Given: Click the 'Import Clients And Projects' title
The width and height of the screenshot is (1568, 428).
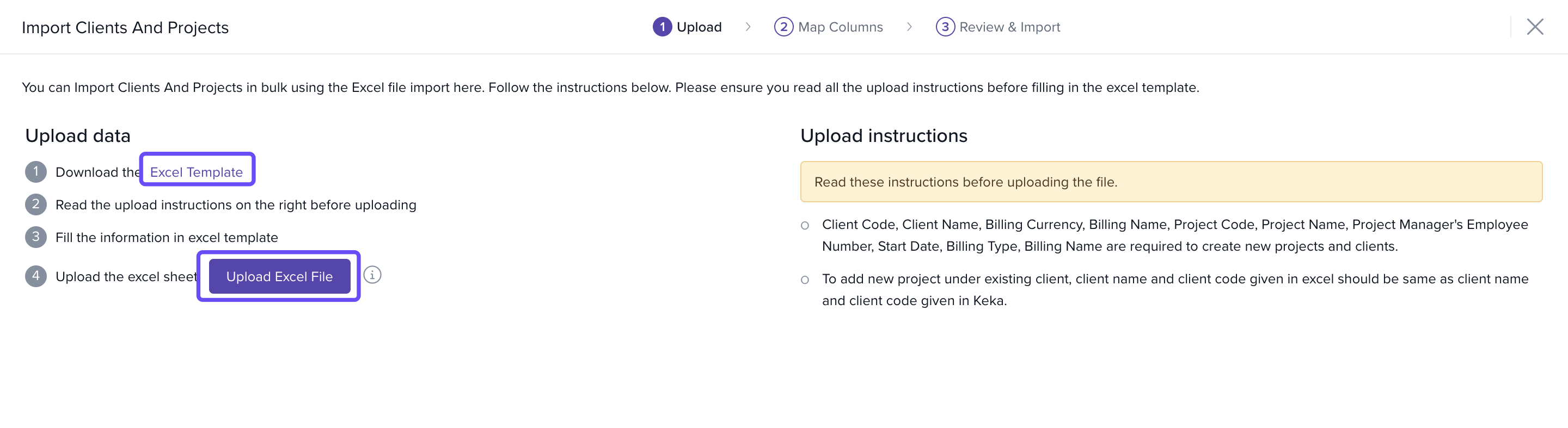Looking at the screenshot, I should point(125,28).
